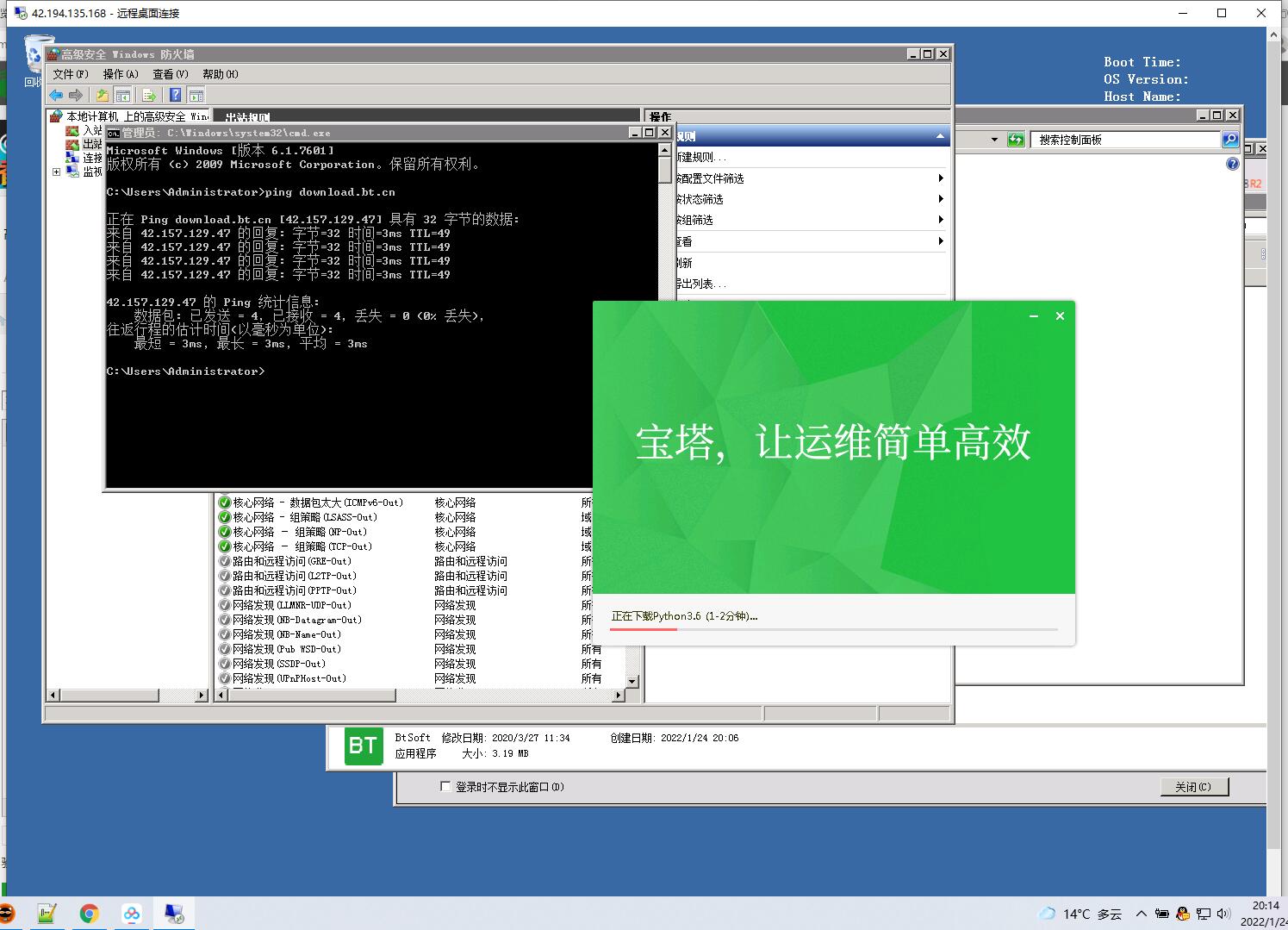Select the inbound rules tree icon

click(x=72, y=131)
